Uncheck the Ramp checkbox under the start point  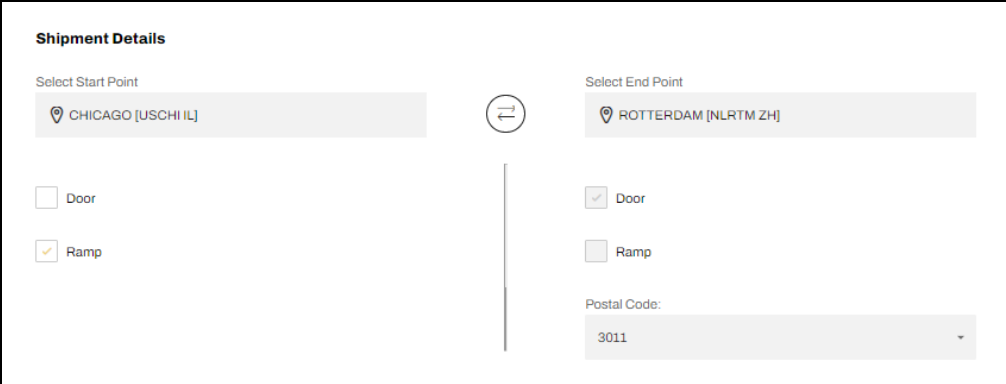pyautogui.click(x=46, y=251)
